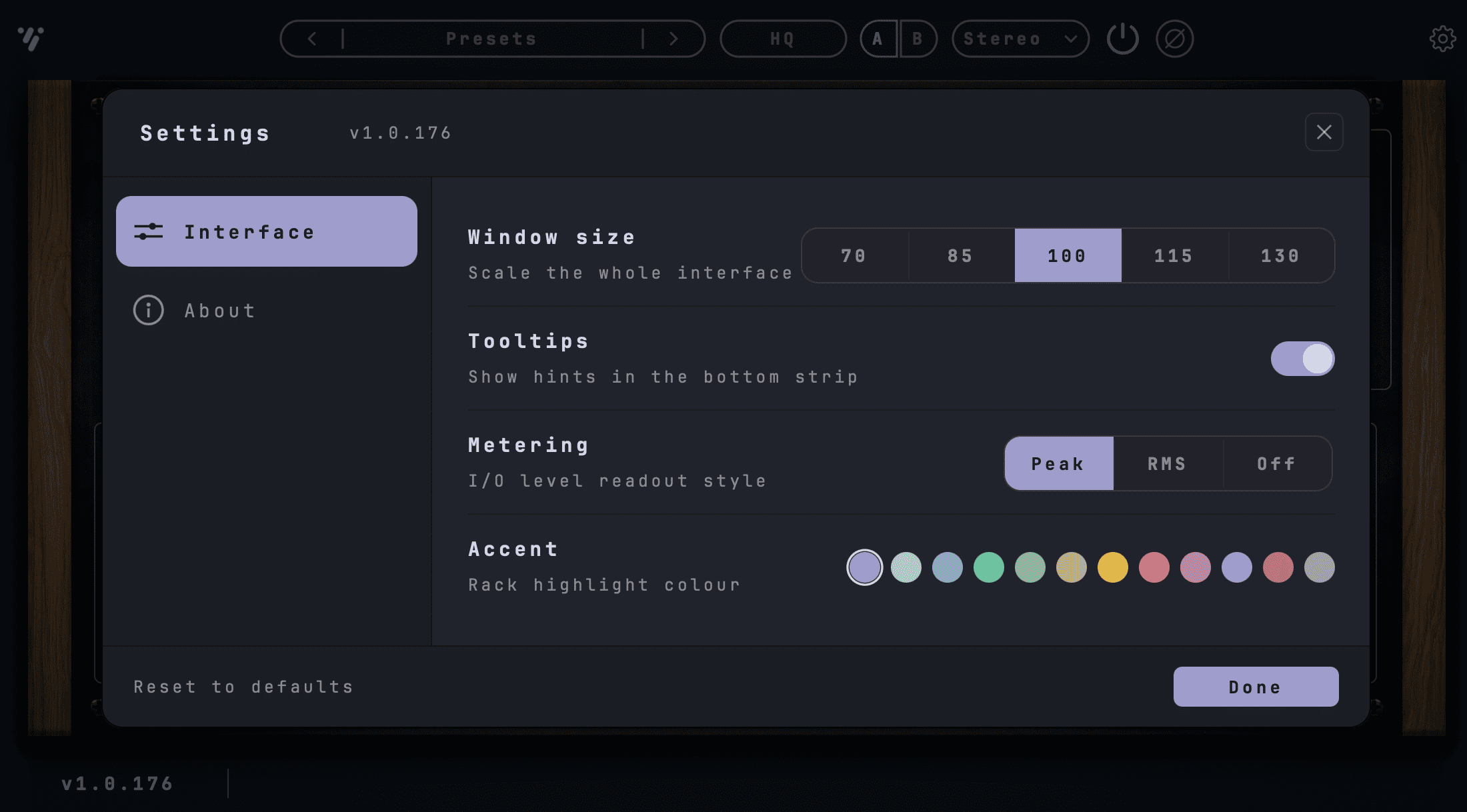Go to previous preset arrow
This screenshot has height=812, width=1467.
tap(312, 39)
